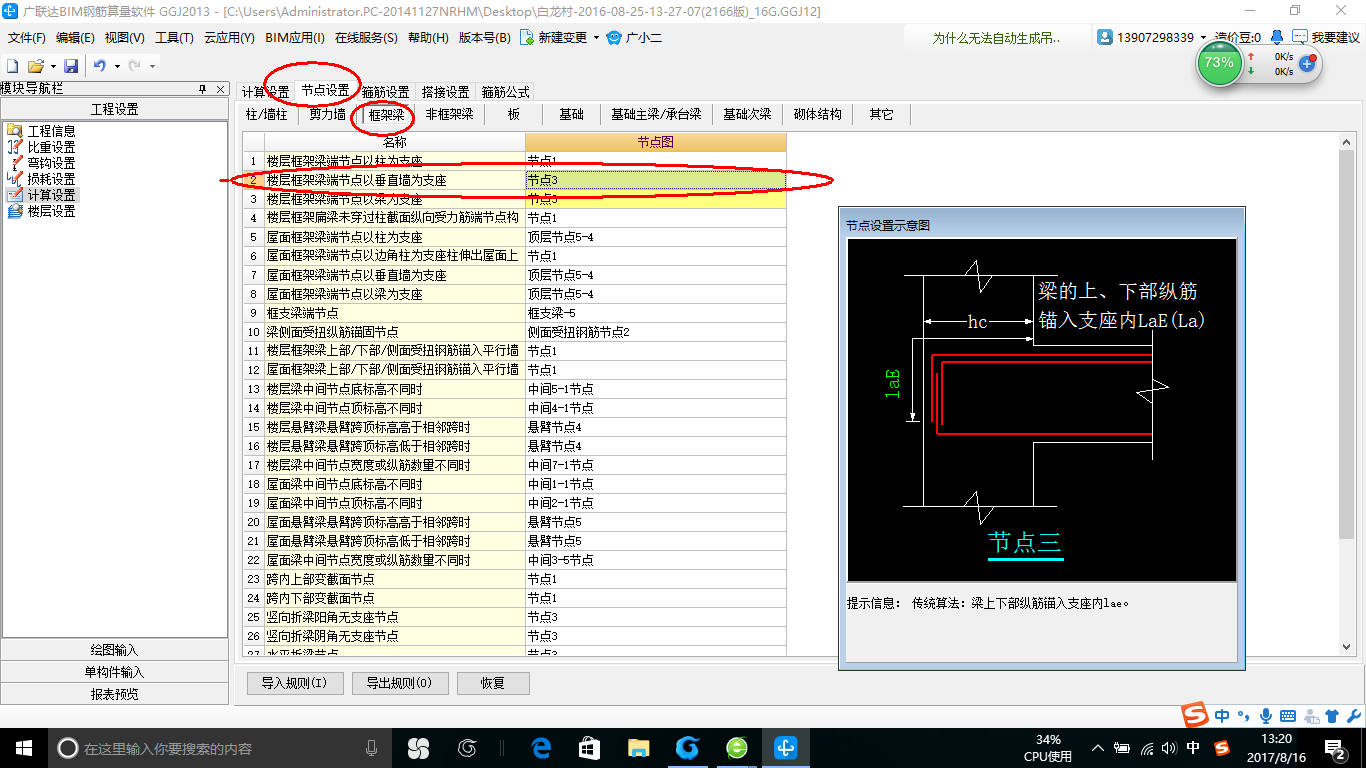Open 绘图输入 navigation section
This screenshot has width=1366, height=768.
click(x=115, y=650)
